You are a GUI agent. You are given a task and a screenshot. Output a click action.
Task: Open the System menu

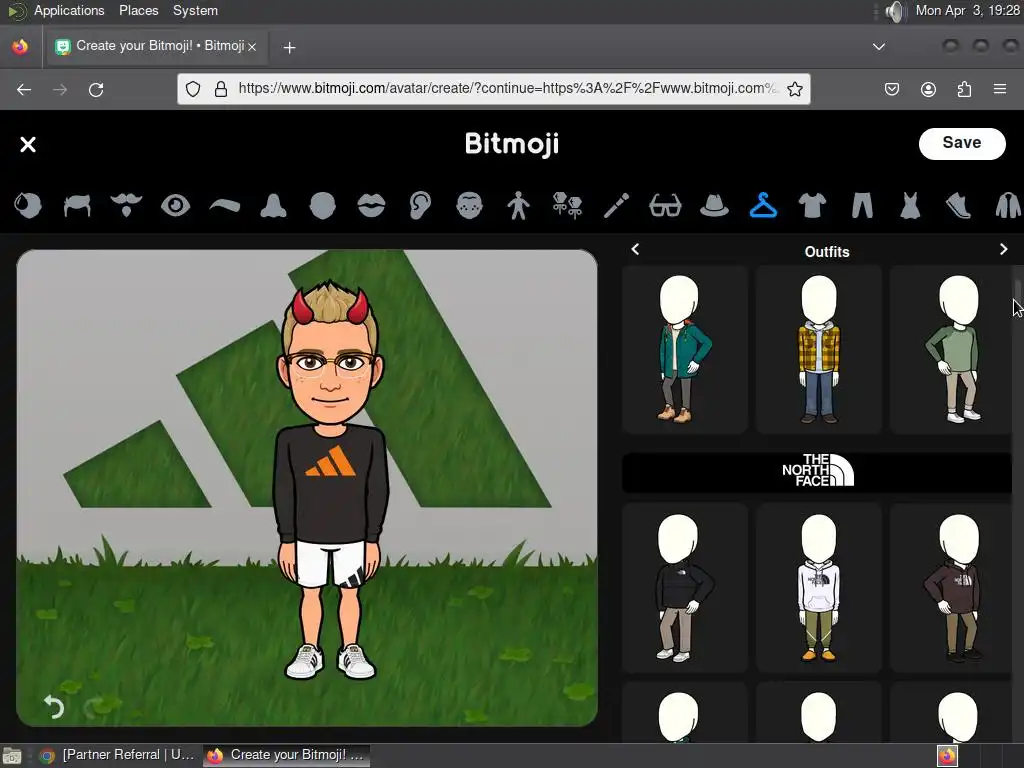pyautogui.click(x=195, y=10)
